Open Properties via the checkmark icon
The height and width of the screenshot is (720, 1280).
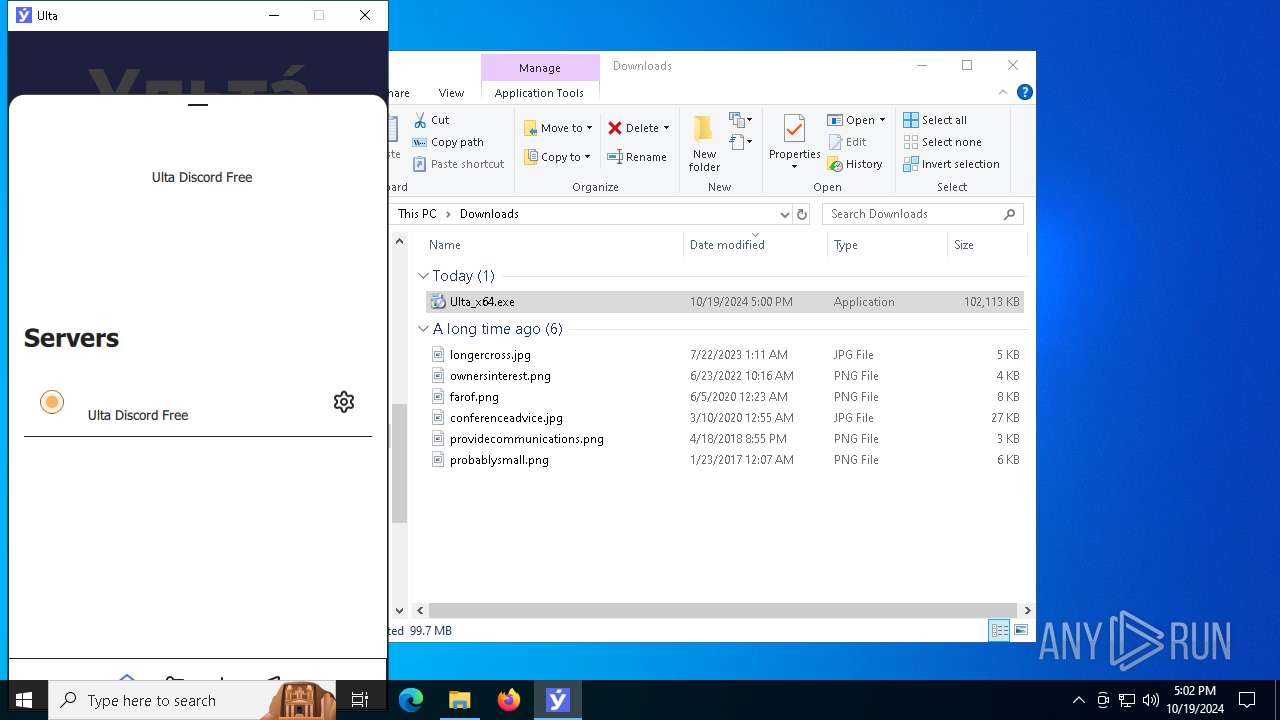point(794,130)
